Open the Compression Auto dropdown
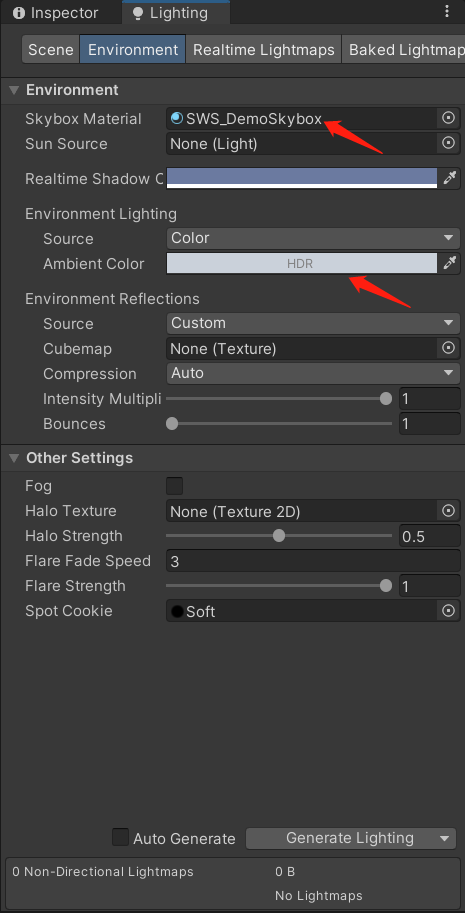Image resolution: width=465 pixels, height=913 pixels. click(x=313, y=373)
